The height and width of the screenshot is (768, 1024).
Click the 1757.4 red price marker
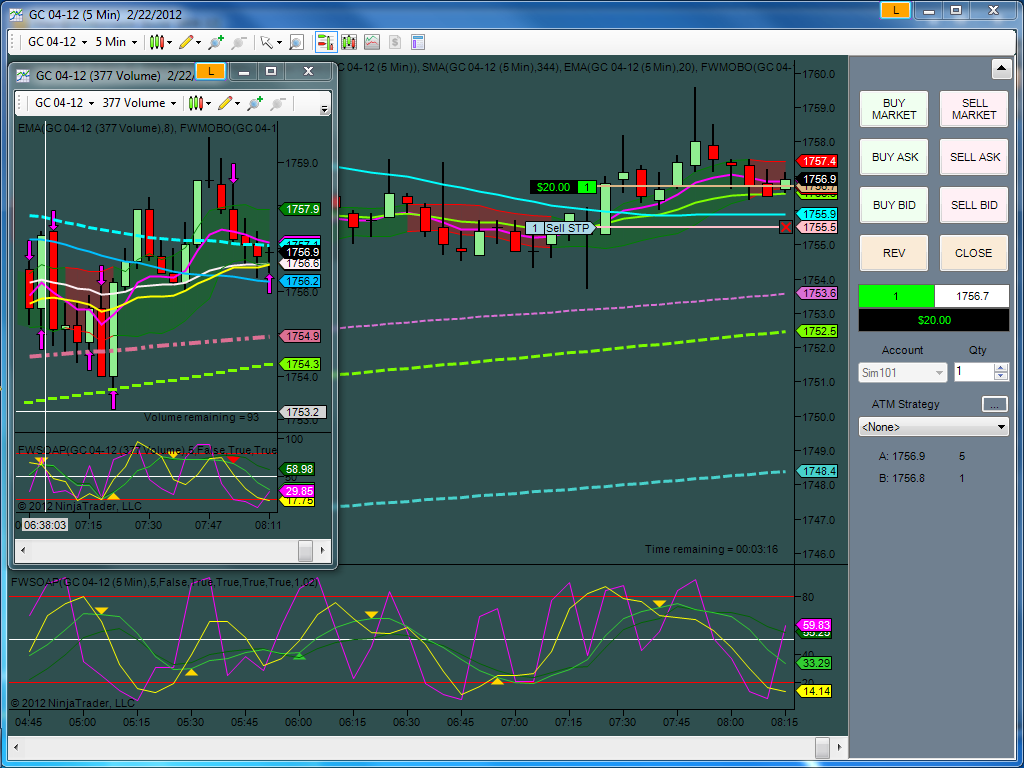click(x=817, y=161)
